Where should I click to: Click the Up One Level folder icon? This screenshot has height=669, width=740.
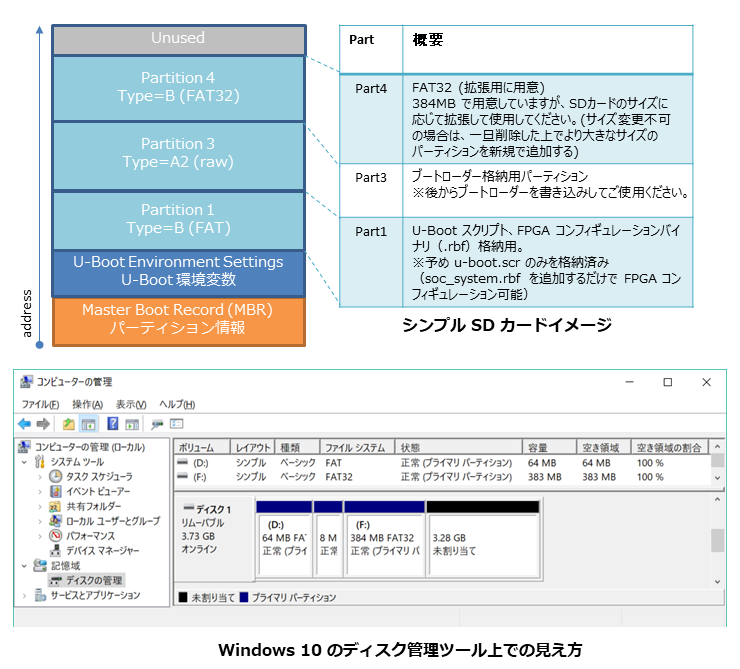(x=68, y=424)
